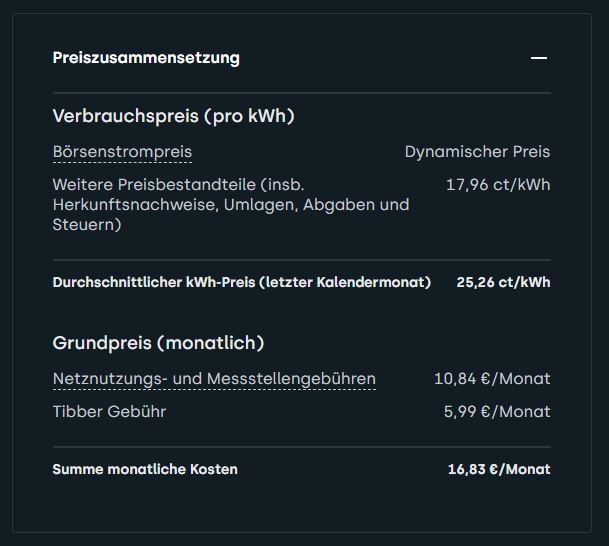Select the Tibber Gebühr label
The height and width of the screenshot is (546, 609).
tap(110, 412)
